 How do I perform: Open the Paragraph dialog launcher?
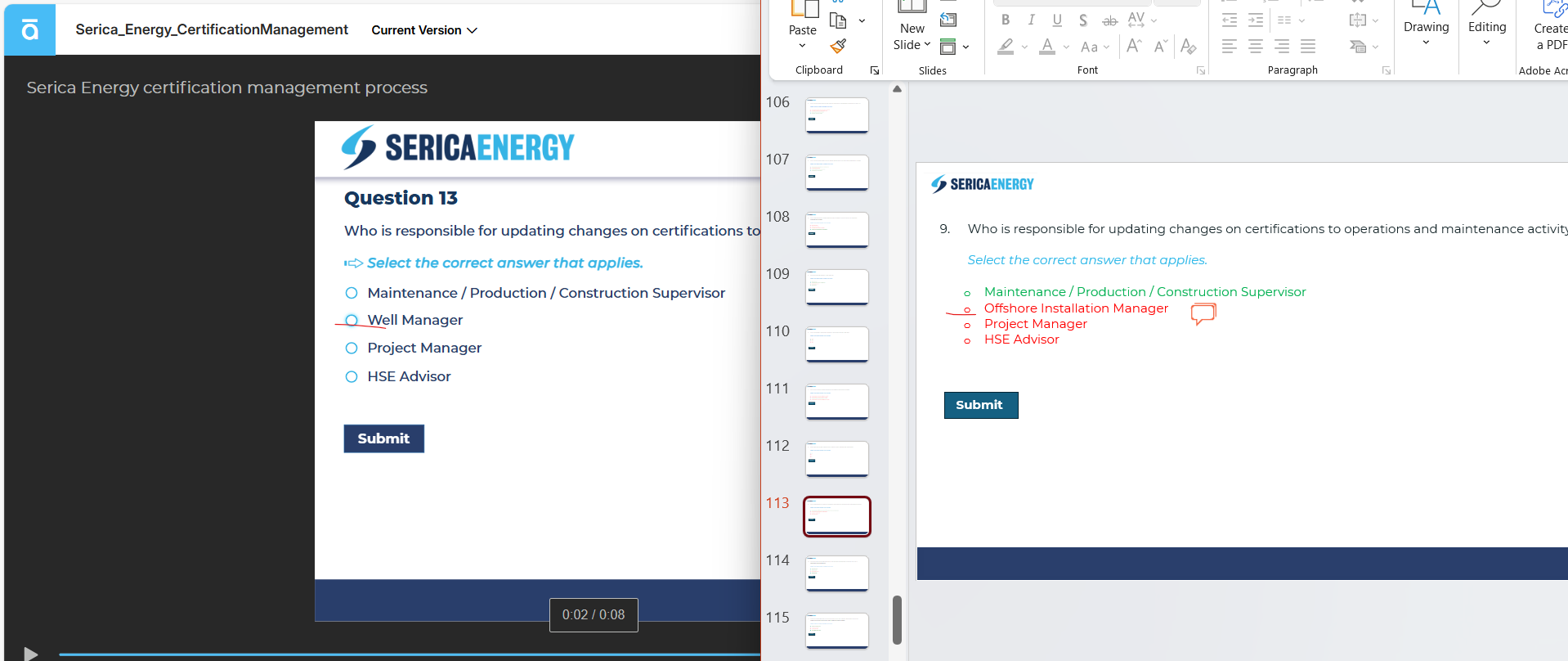1387,70
